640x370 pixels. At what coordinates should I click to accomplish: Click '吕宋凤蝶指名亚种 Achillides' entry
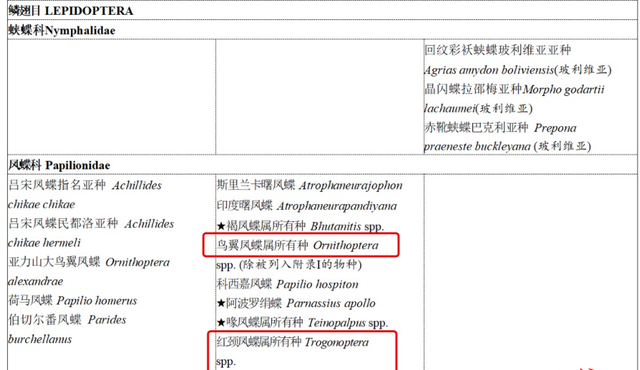(x=85, y=185)
